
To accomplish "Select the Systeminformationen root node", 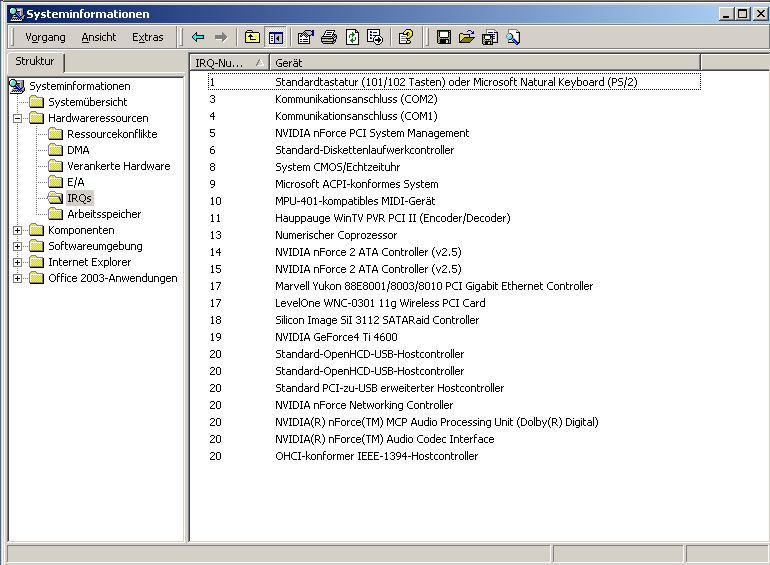I will pos(80,86).
